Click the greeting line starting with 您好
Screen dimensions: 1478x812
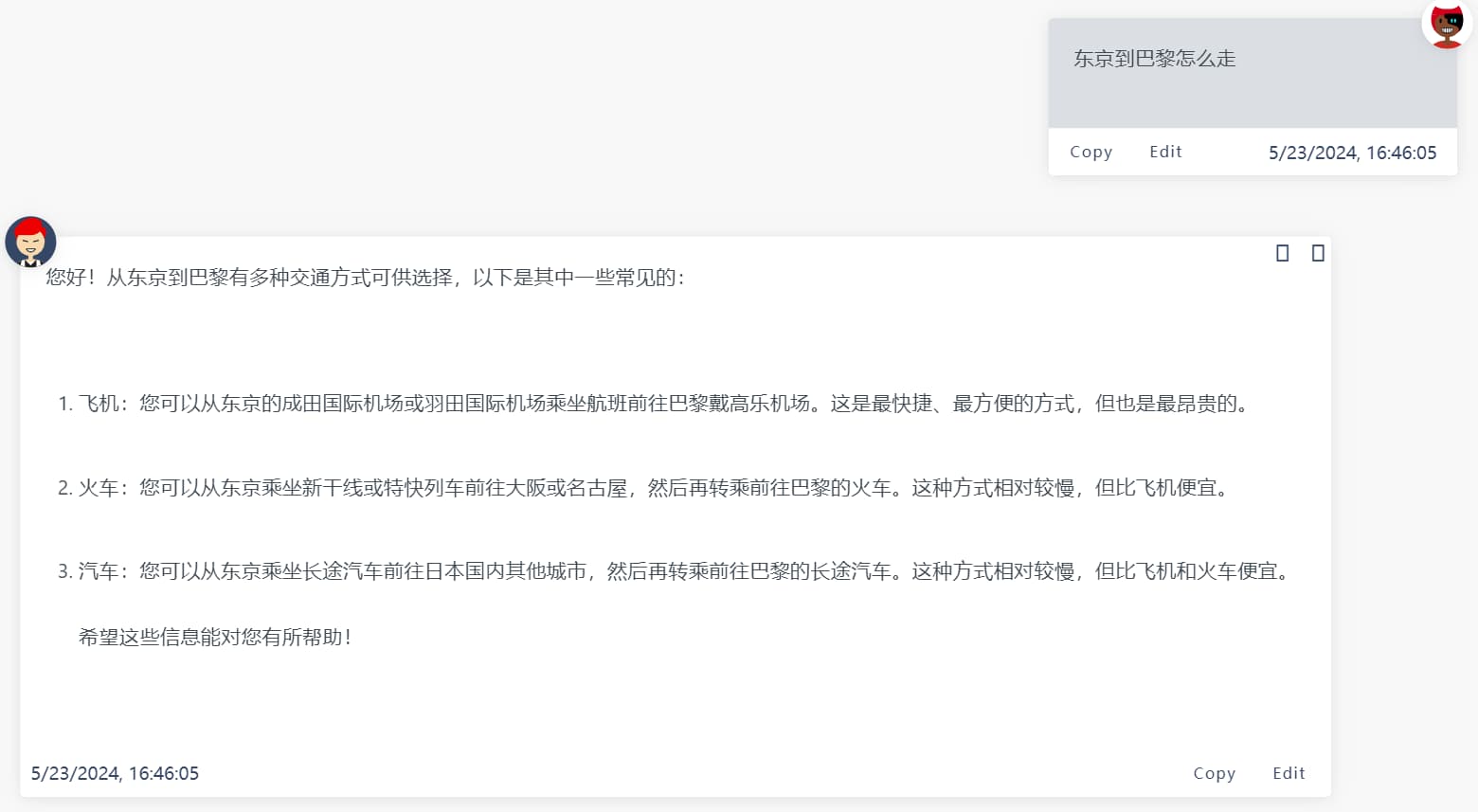click(x=366, y=278)
